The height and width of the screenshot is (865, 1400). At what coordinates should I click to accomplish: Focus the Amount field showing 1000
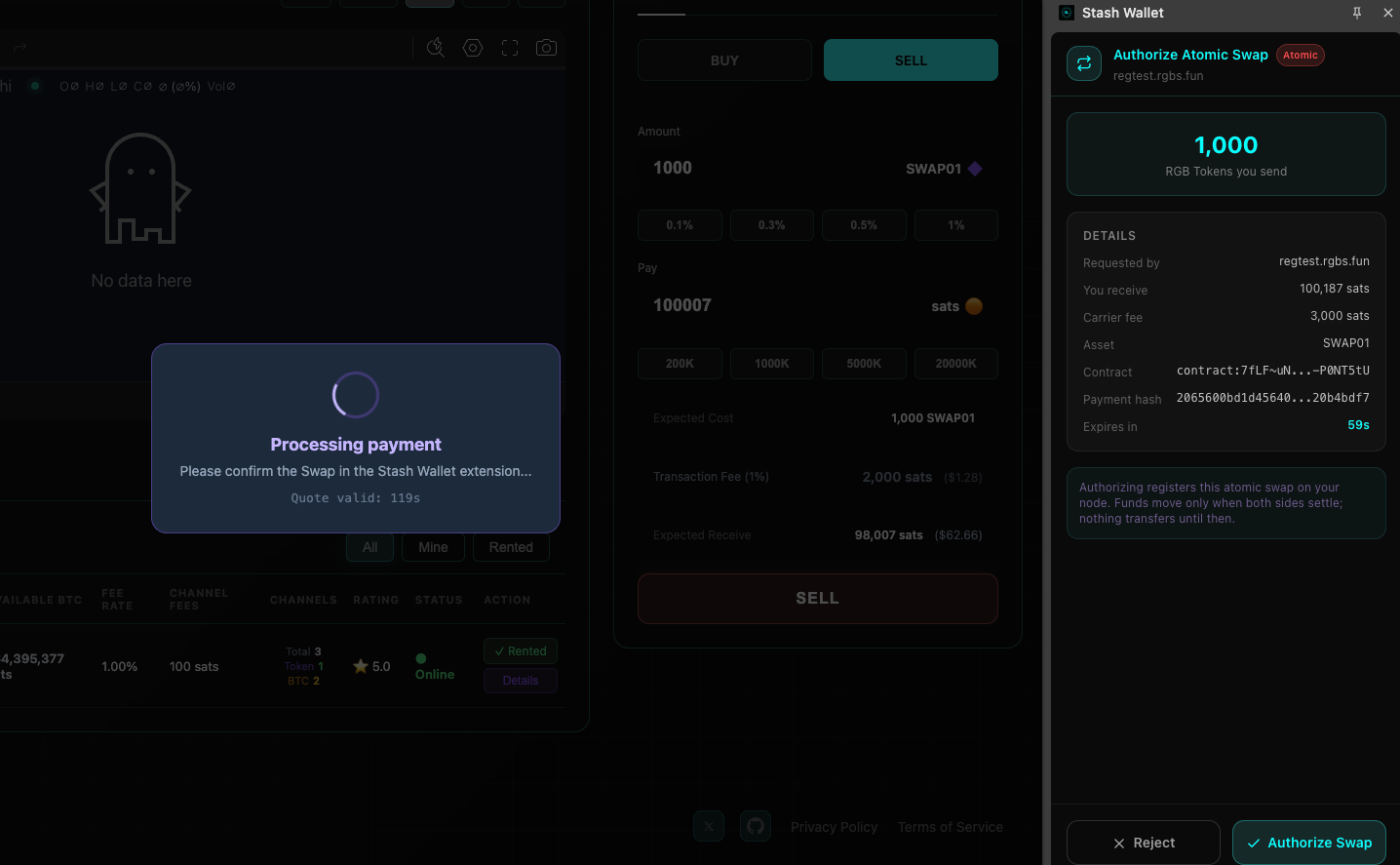(x=818, y=169)
